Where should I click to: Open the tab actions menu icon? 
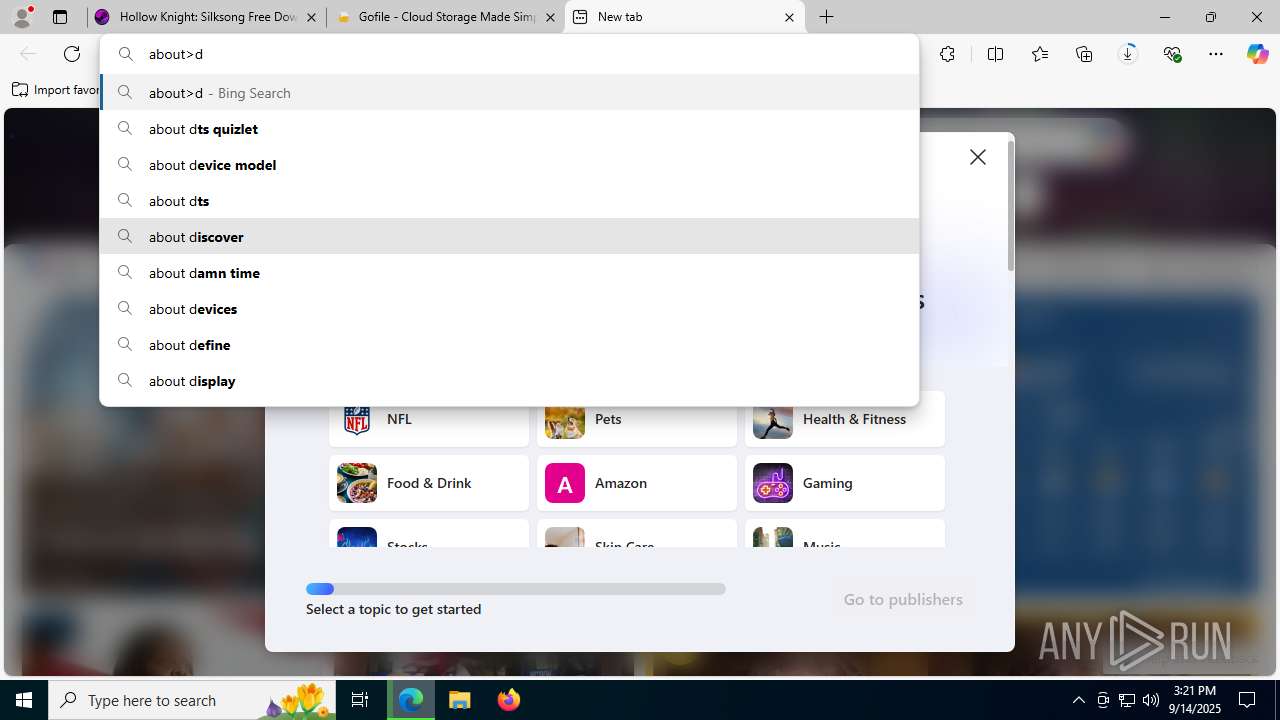tap(60, 17)
